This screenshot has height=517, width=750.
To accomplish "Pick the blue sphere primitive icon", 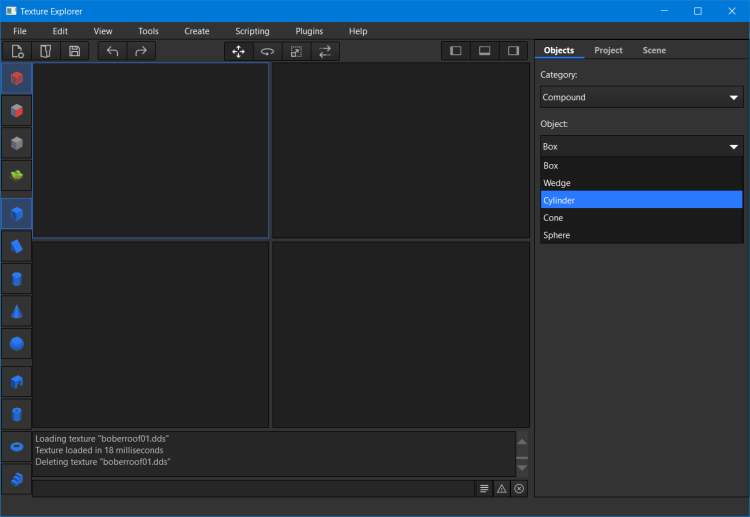I will (16, 343).
